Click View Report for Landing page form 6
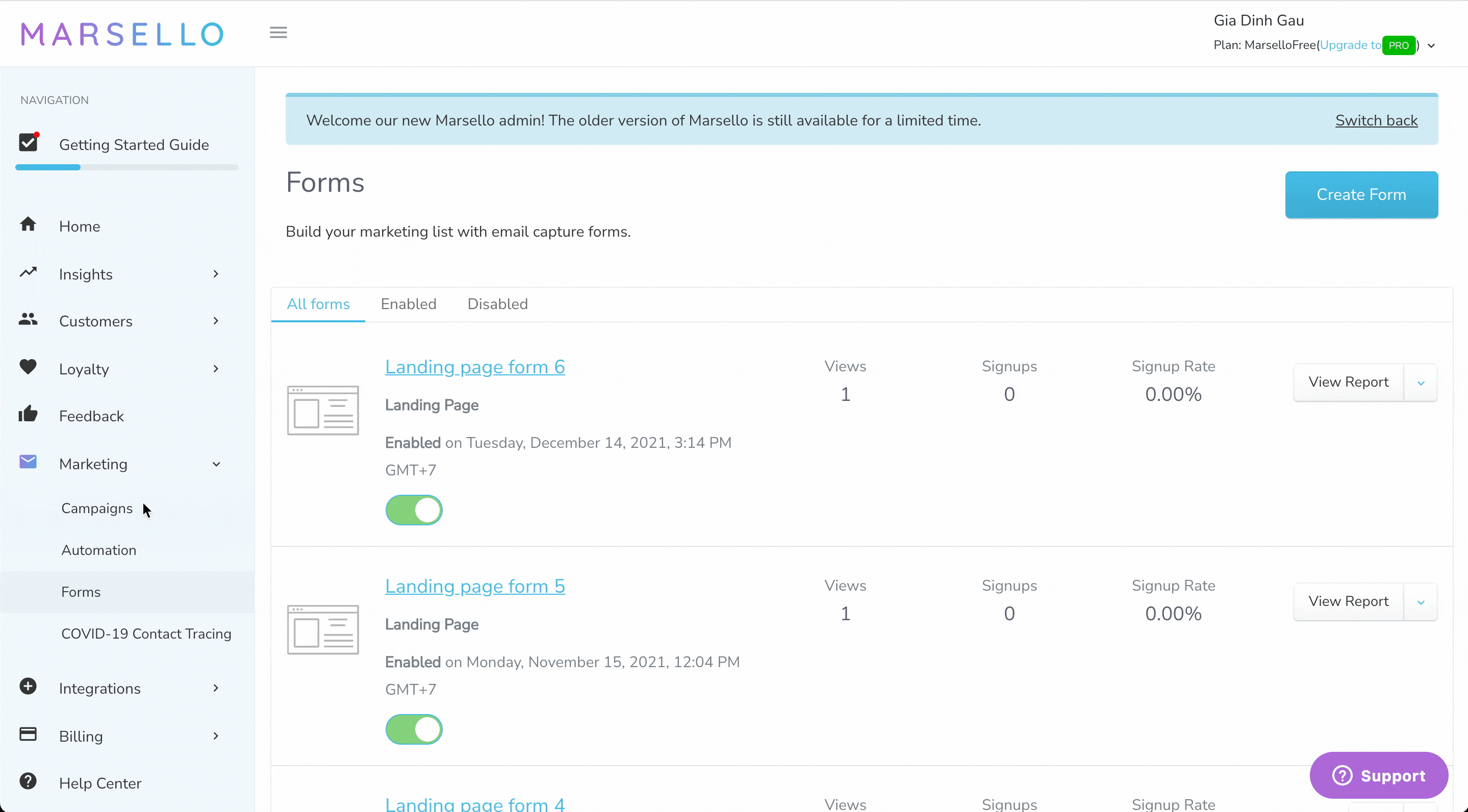Screen dimensions: 1468x812 click(1348, 383)
